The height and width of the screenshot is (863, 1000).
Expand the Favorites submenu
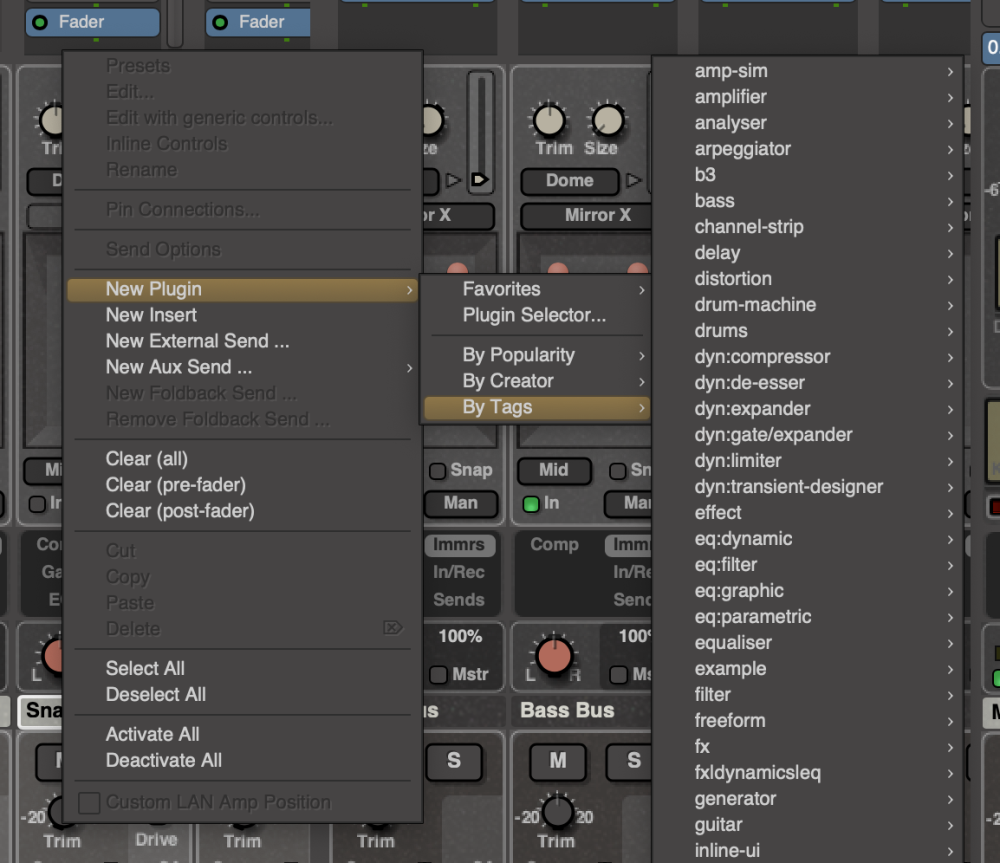click(536, 290)
